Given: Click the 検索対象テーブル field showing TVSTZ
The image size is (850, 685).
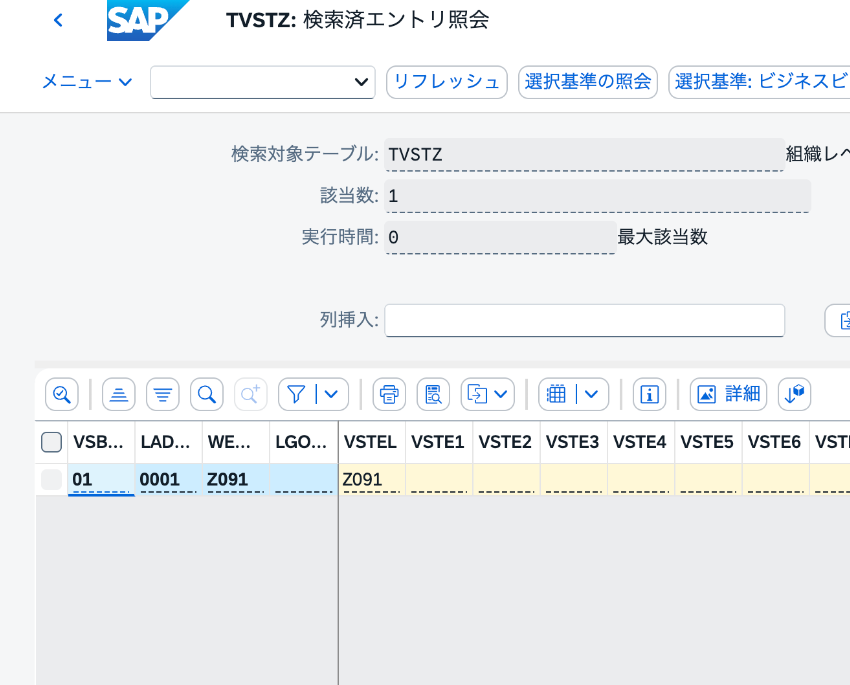Looking at the screenshot, I should [584, 154].
